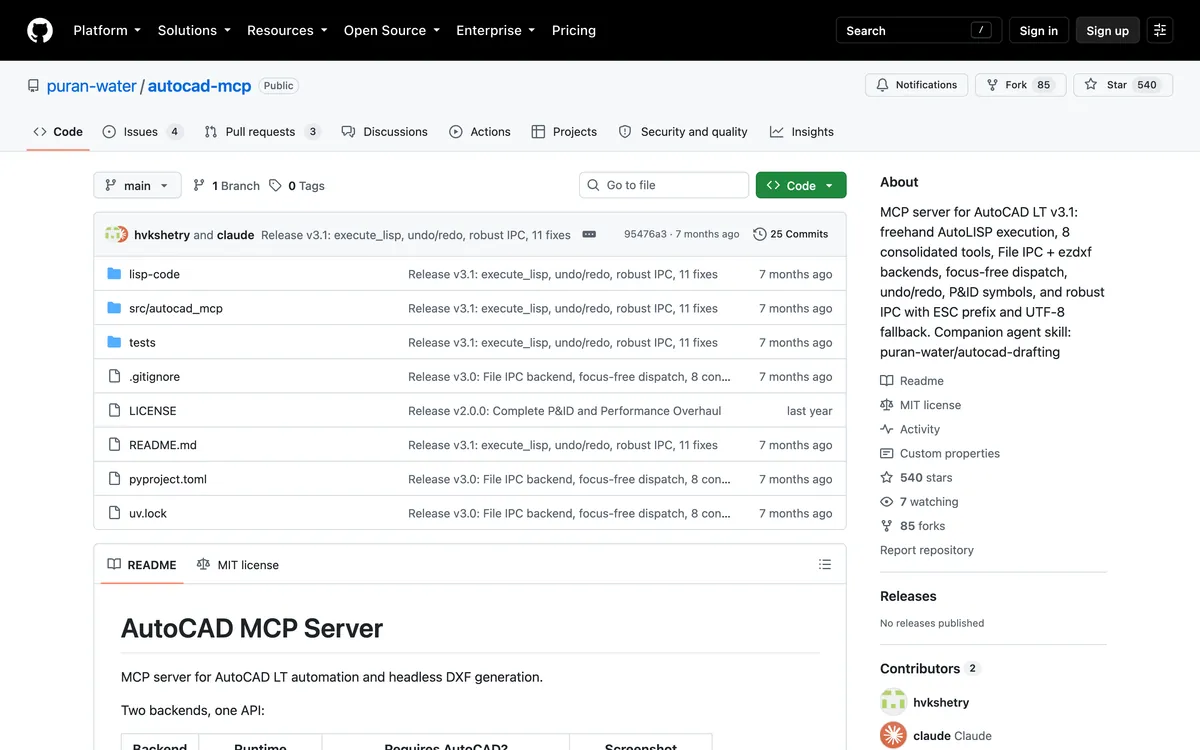The height and width of the screenshot is (750, 1200).
Task: Open 25 Commits history
Action: (791, 234)
